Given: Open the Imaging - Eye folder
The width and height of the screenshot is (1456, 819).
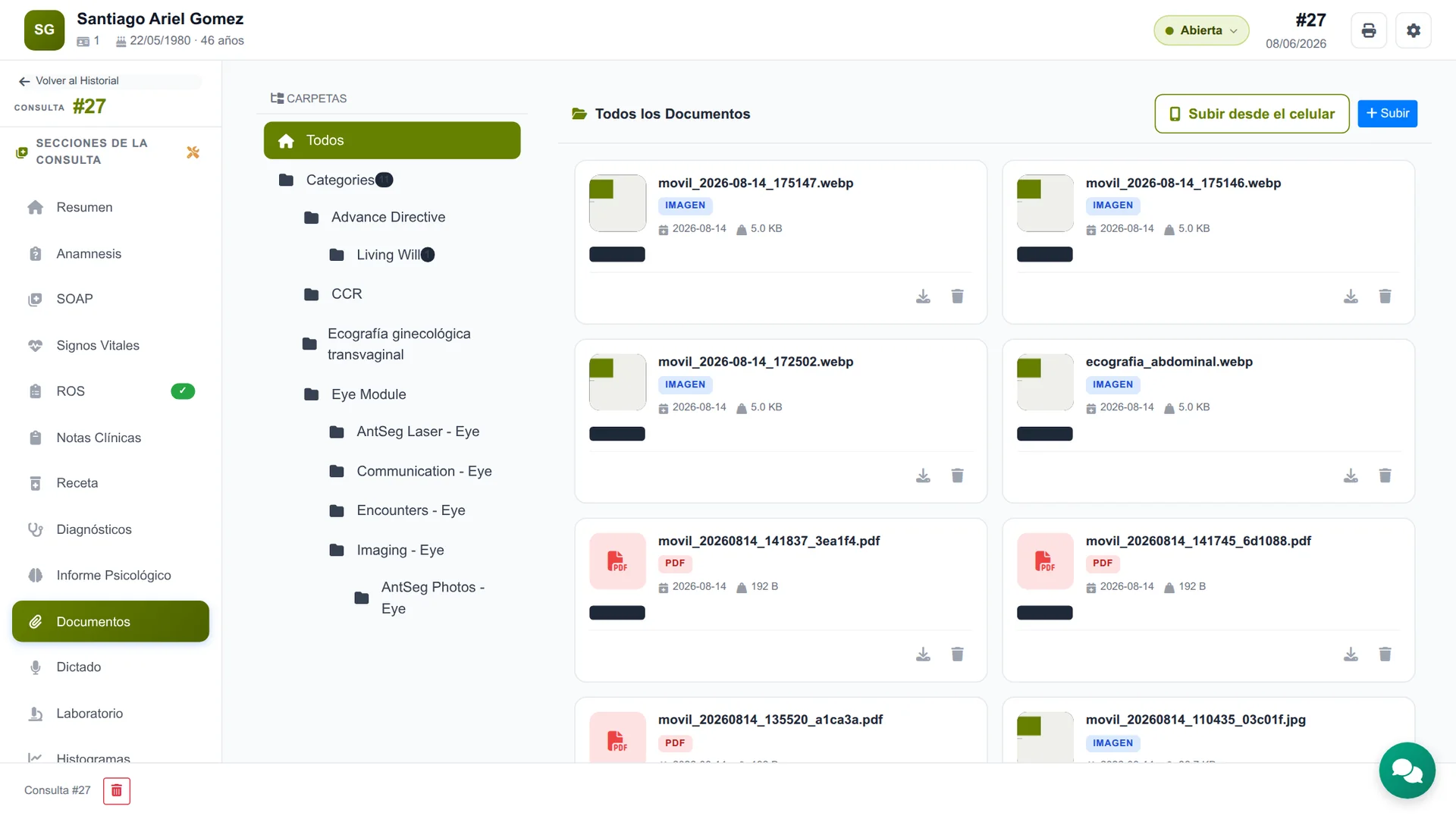Looking at the screenshot, I should 387,551.
